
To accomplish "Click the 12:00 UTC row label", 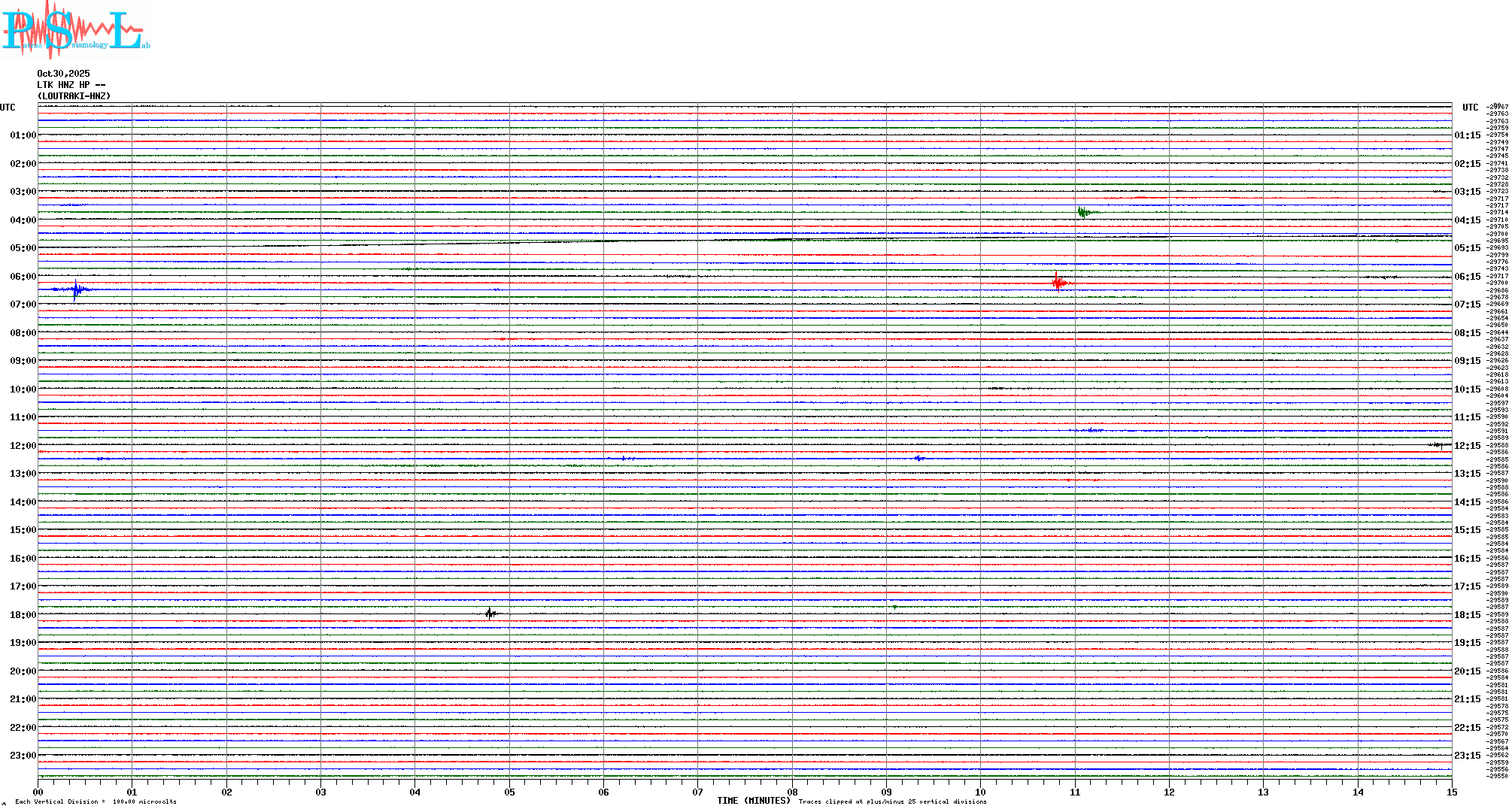I will point(23,446).
